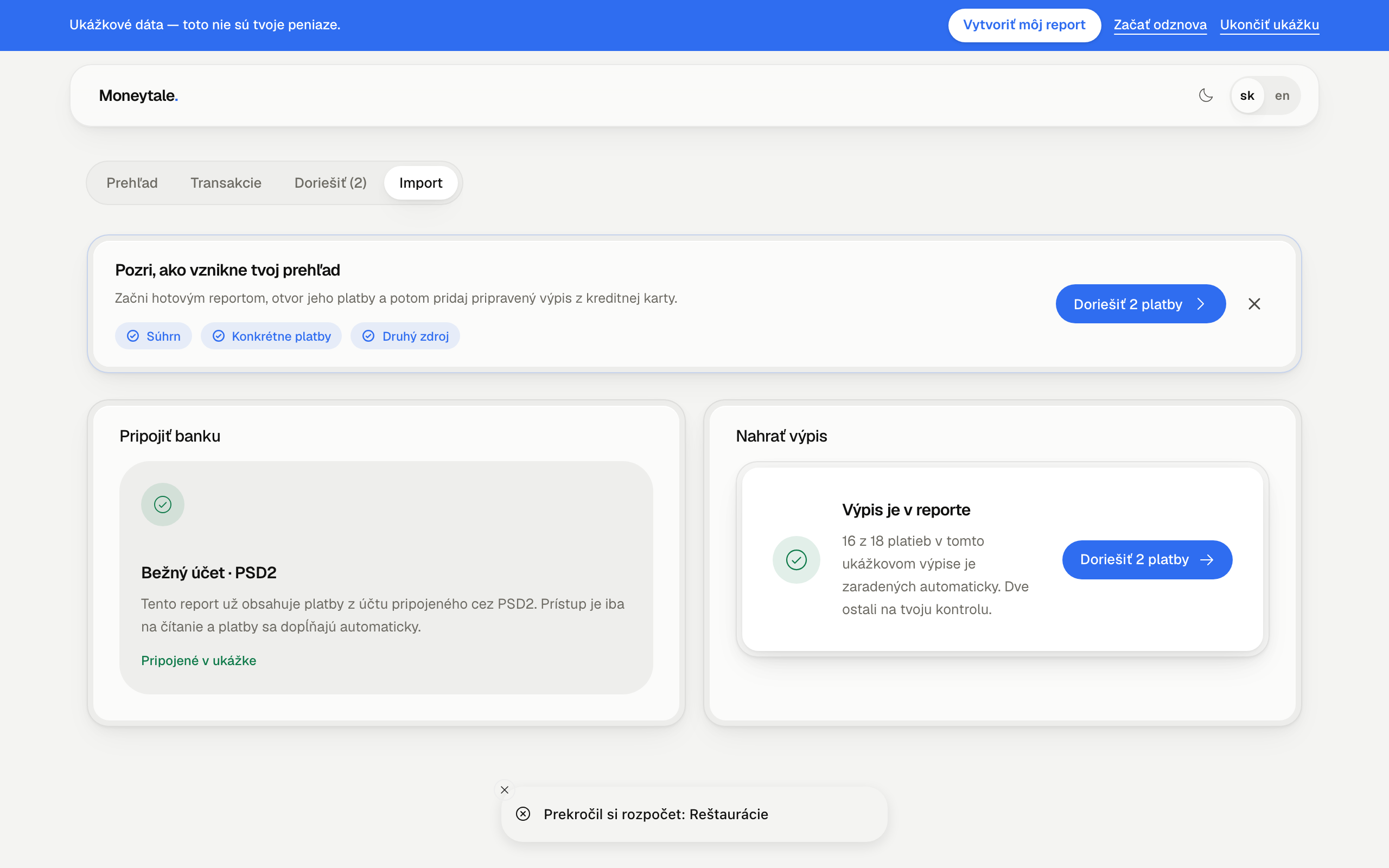Click the green check icon in Pripojiť banku

pyautogui.click(x=163, y=505)
